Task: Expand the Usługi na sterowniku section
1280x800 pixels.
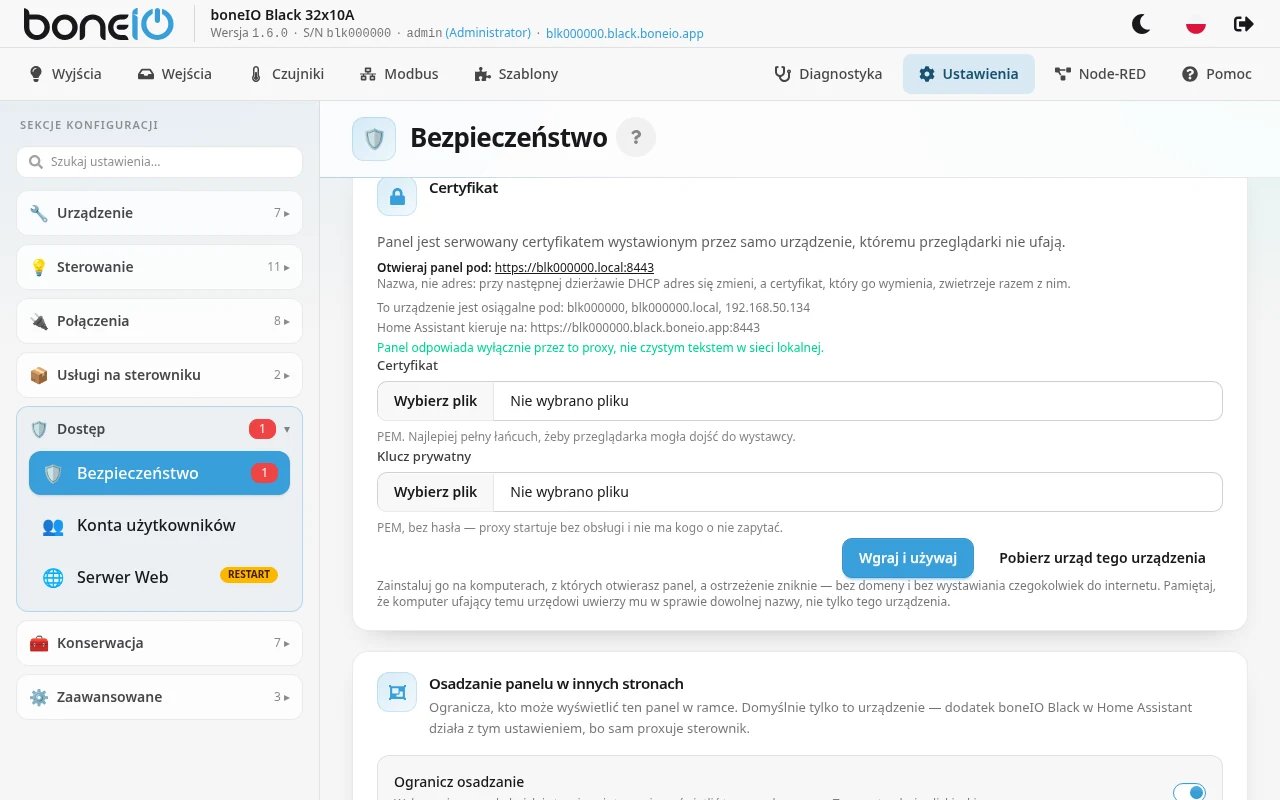Action: tap(159, 375)
